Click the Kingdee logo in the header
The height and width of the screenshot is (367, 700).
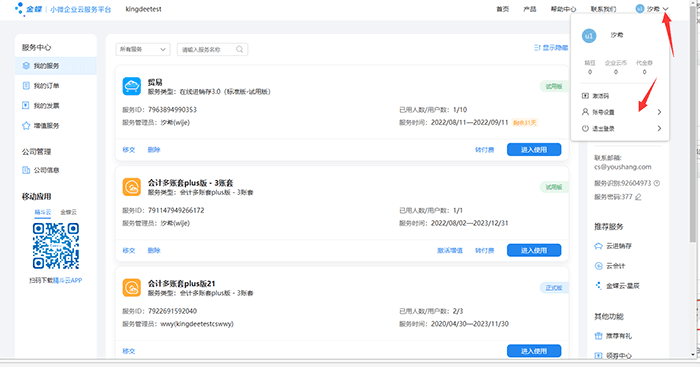pos(29,9)
